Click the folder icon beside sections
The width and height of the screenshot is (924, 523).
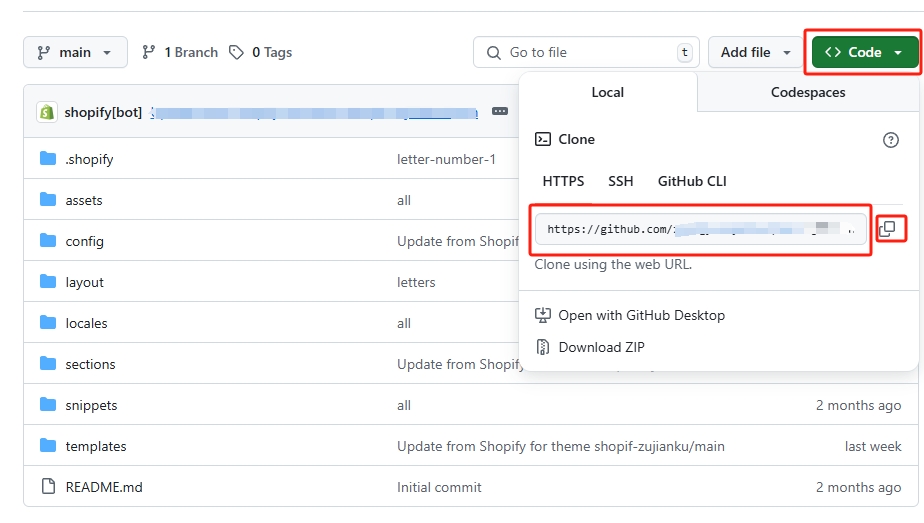click(x=48, y=363)
